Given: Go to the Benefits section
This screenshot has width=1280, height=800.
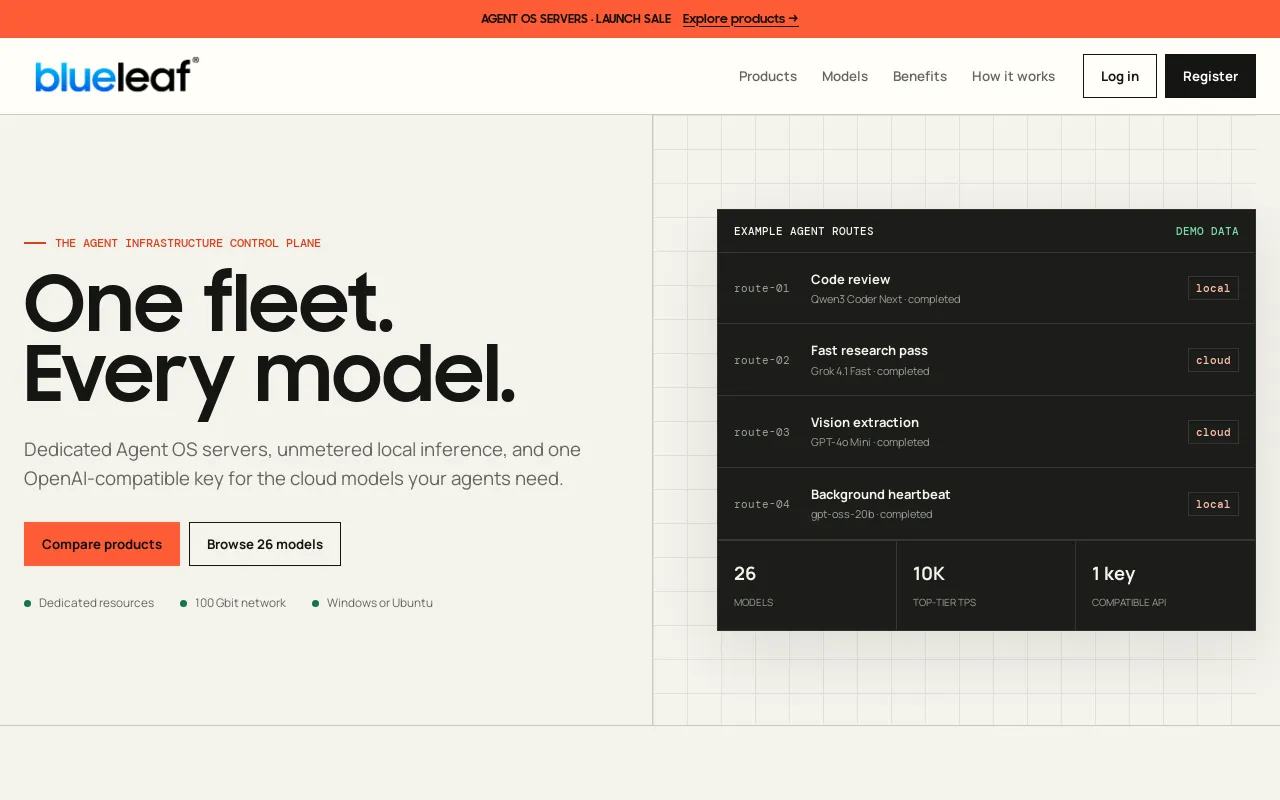Looking at the screenshot, I should click(920, 76).
